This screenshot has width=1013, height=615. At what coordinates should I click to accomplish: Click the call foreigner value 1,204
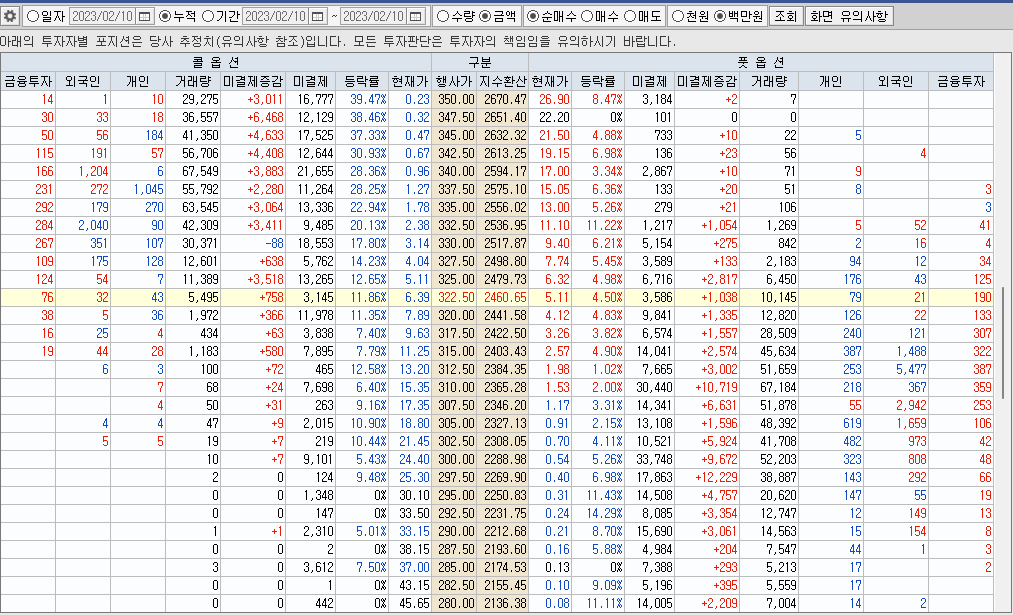click(x=83, y=171)
